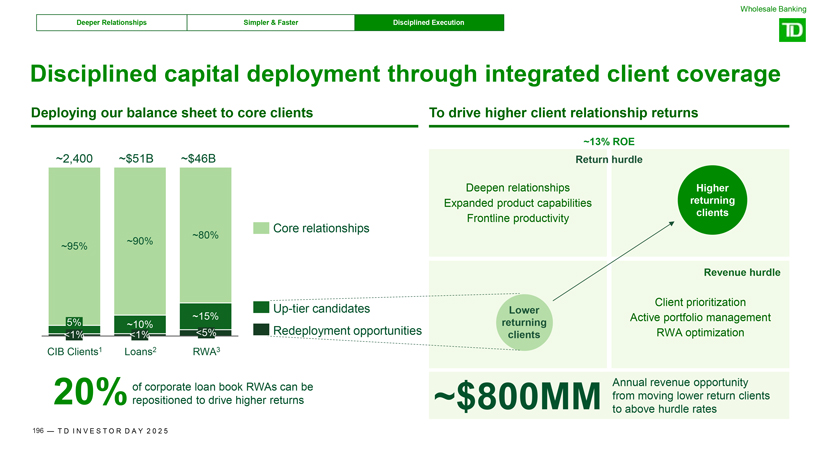Select the Return hurdle label

(608, 159)
